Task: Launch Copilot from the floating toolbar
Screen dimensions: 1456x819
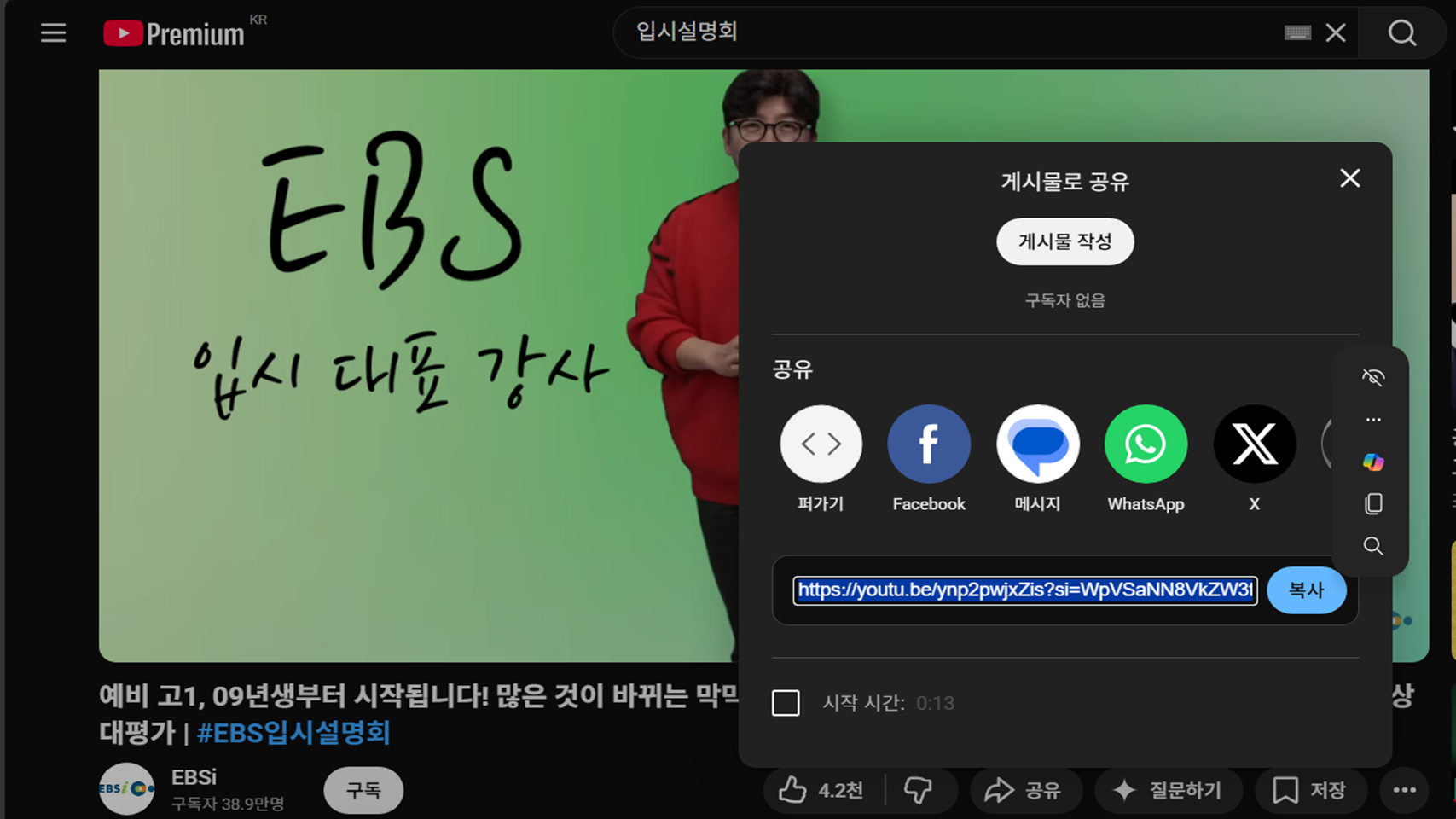Action: (1372, 462)
